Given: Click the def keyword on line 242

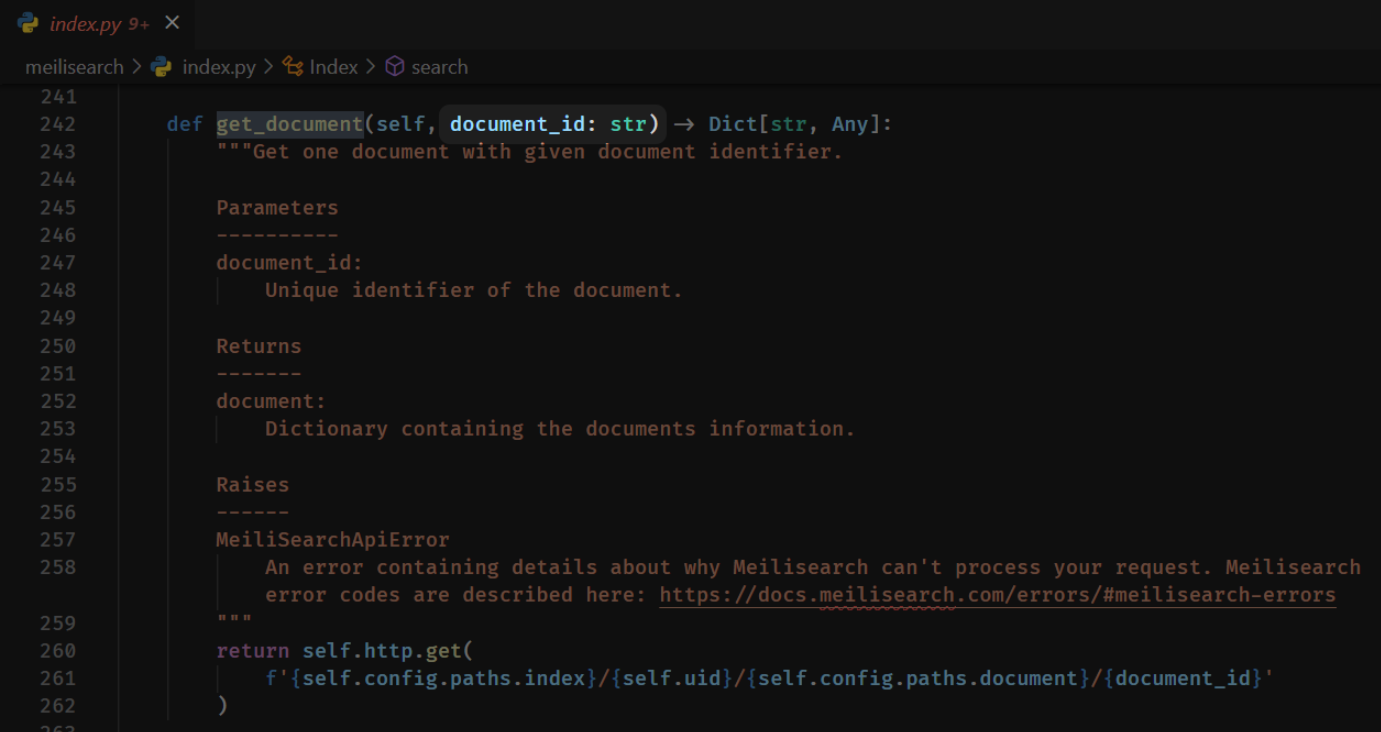Looking at the screenshot, I should click(x=185, y=124).
